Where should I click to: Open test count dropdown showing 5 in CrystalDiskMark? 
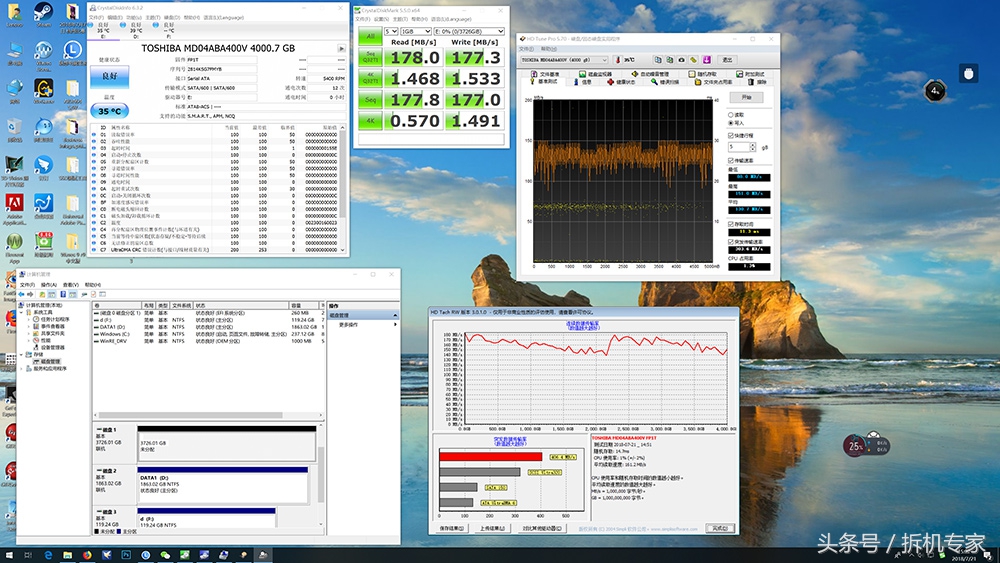point(391,31)
